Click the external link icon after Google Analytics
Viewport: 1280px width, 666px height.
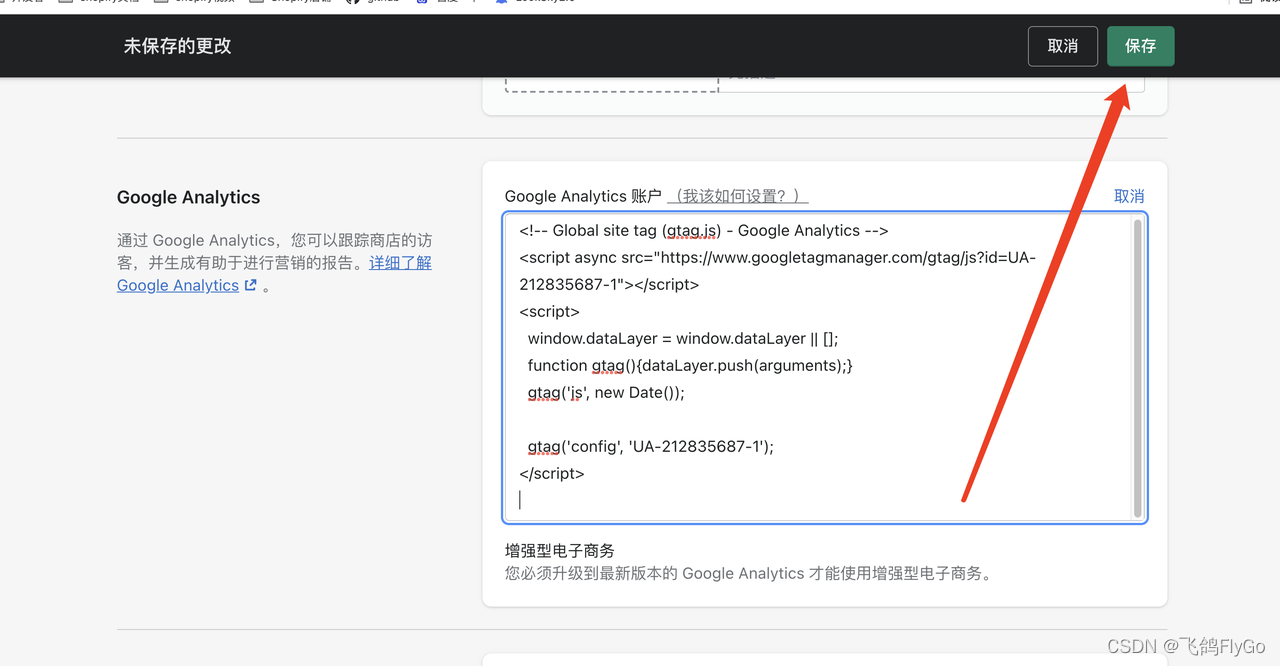(251, 285)
